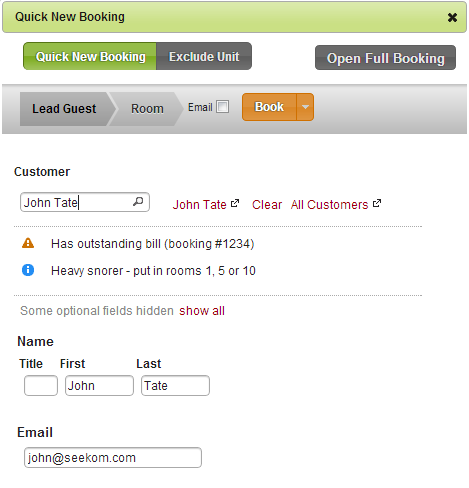Open the All Customers link
This screenshot has width=469, height=488.
tap(329, 204)
